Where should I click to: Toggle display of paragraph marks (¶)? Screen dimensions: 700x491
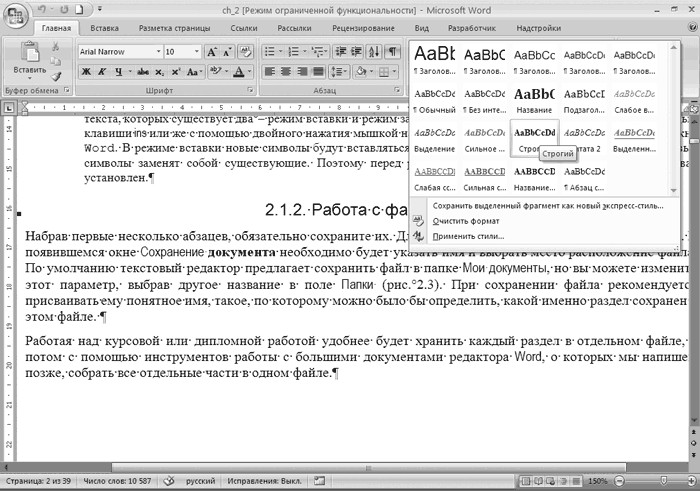390,51
